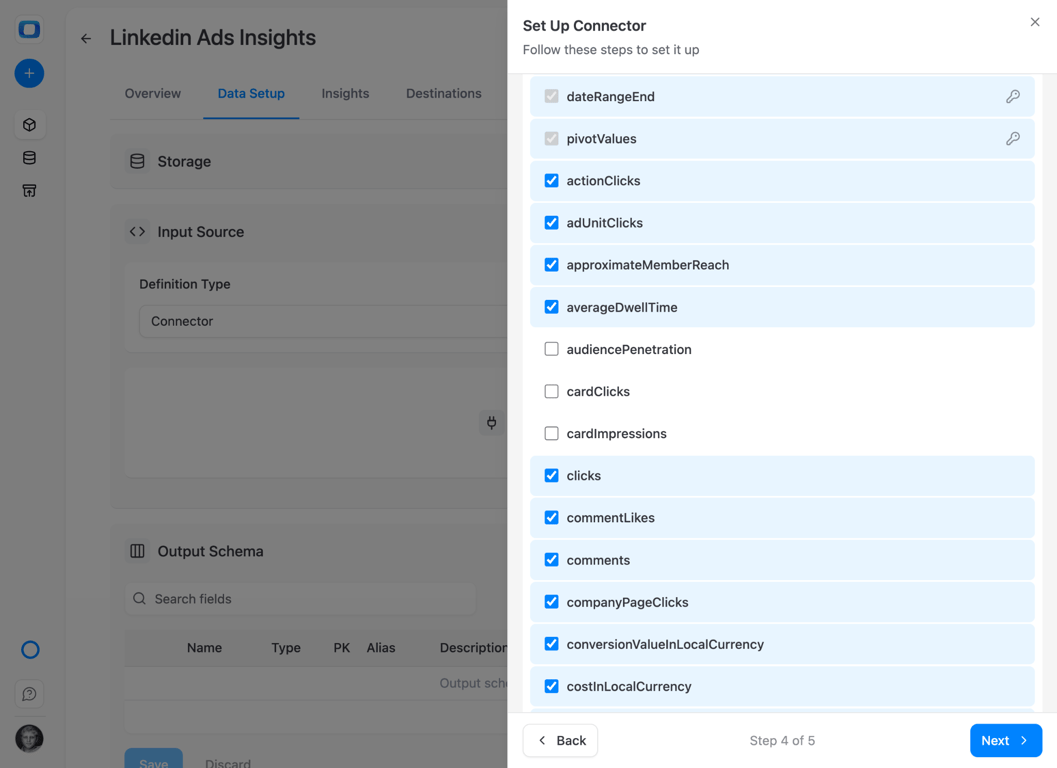Click the disabled pivotValues checkbox

(x=551, y=138)
